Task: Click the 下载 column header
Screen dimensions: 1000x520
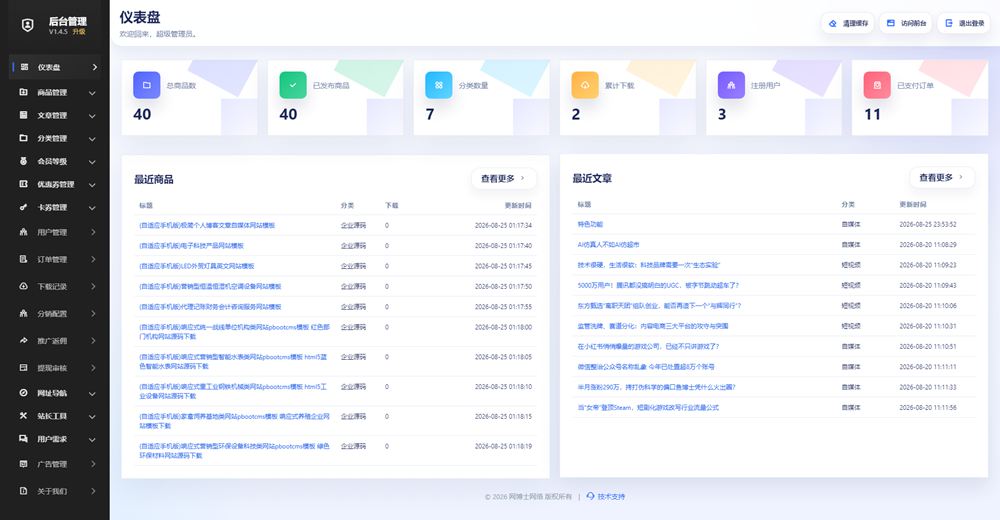Action: coord(392,205)
